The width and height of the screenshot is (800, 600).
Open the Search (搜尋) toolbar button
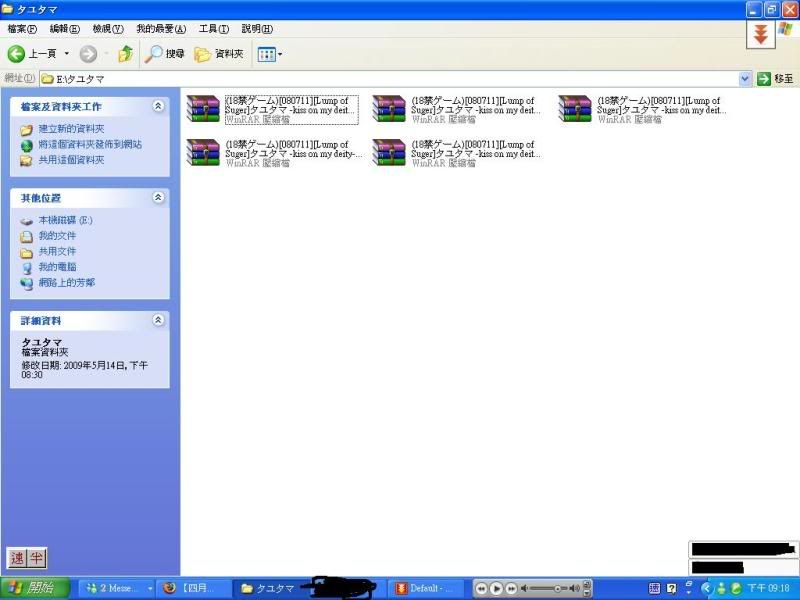click(165, 54)
